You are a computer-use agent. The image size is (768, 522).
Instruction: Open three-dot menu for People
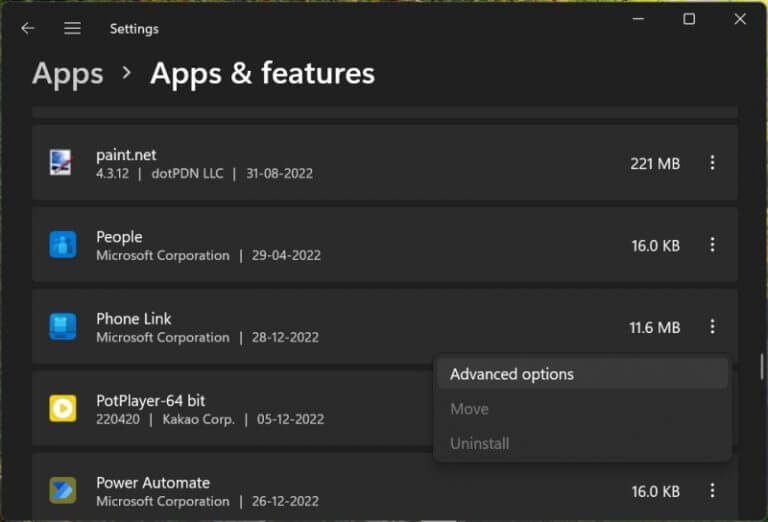click(x=712, y=244)
